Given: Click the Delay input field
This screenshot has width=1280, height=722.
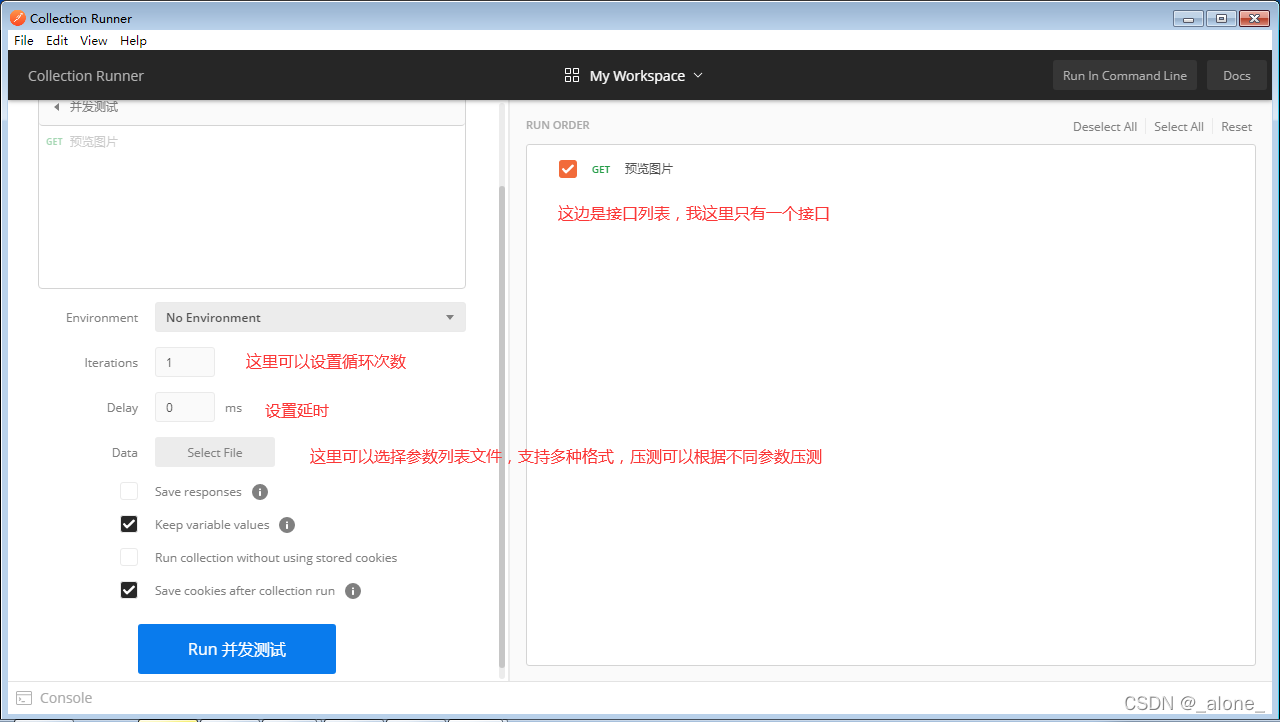Looking at the screenshot, I should tap(185, 407).
